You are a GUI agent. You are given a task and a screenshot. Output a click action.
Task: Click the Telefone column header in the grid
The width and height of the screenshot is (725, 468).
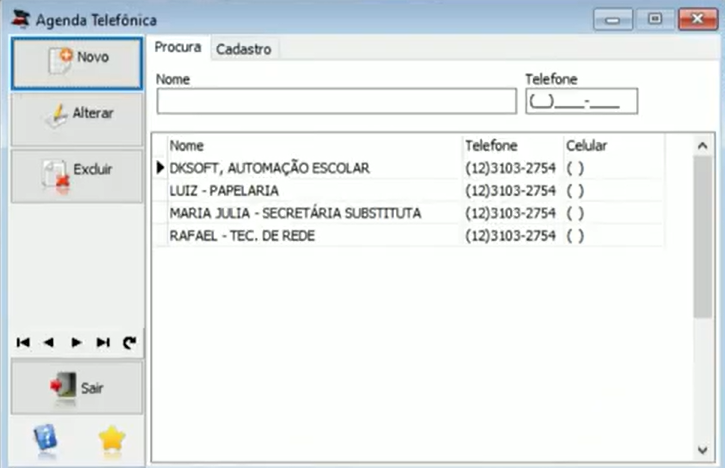513,146
